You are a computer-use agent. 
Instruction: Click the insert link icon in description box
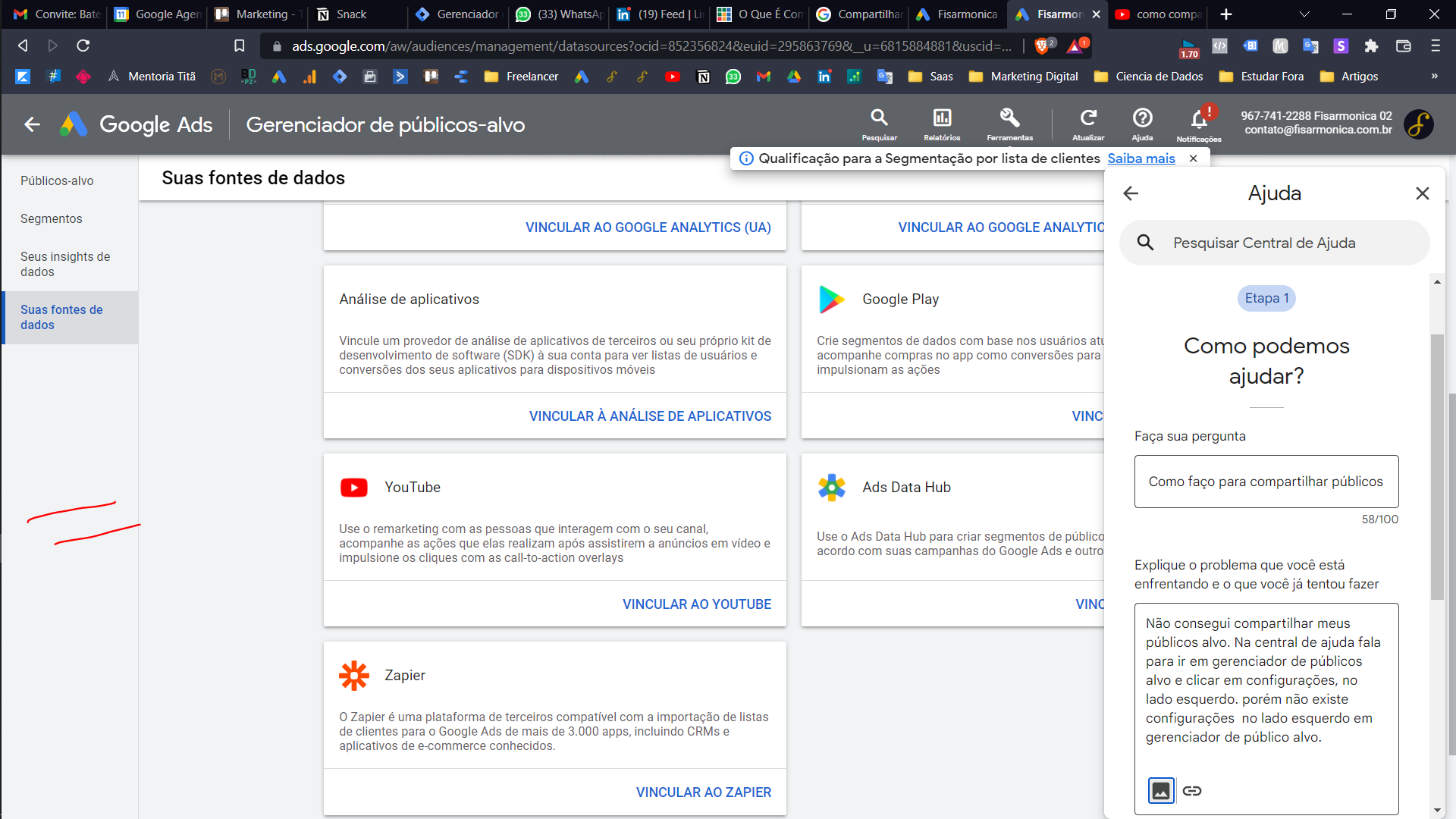point(1192,791)
